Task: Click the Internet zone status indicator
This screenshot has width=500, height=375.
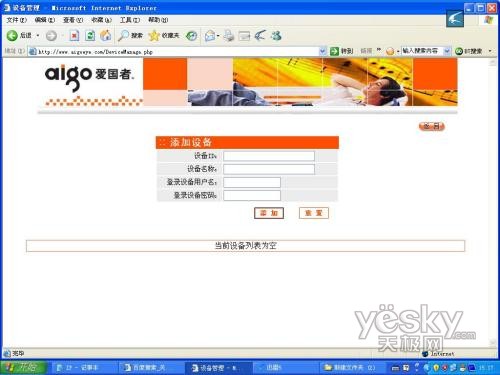Action: pos(438,354)
